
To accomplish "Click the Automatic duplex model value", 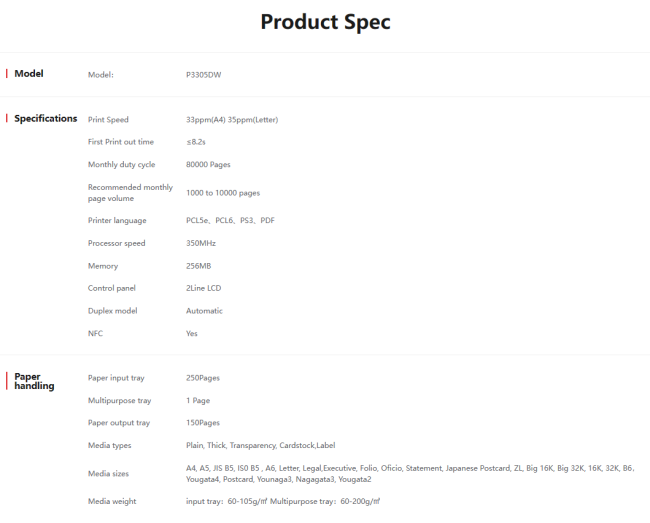I will click(x=204, y=311).
